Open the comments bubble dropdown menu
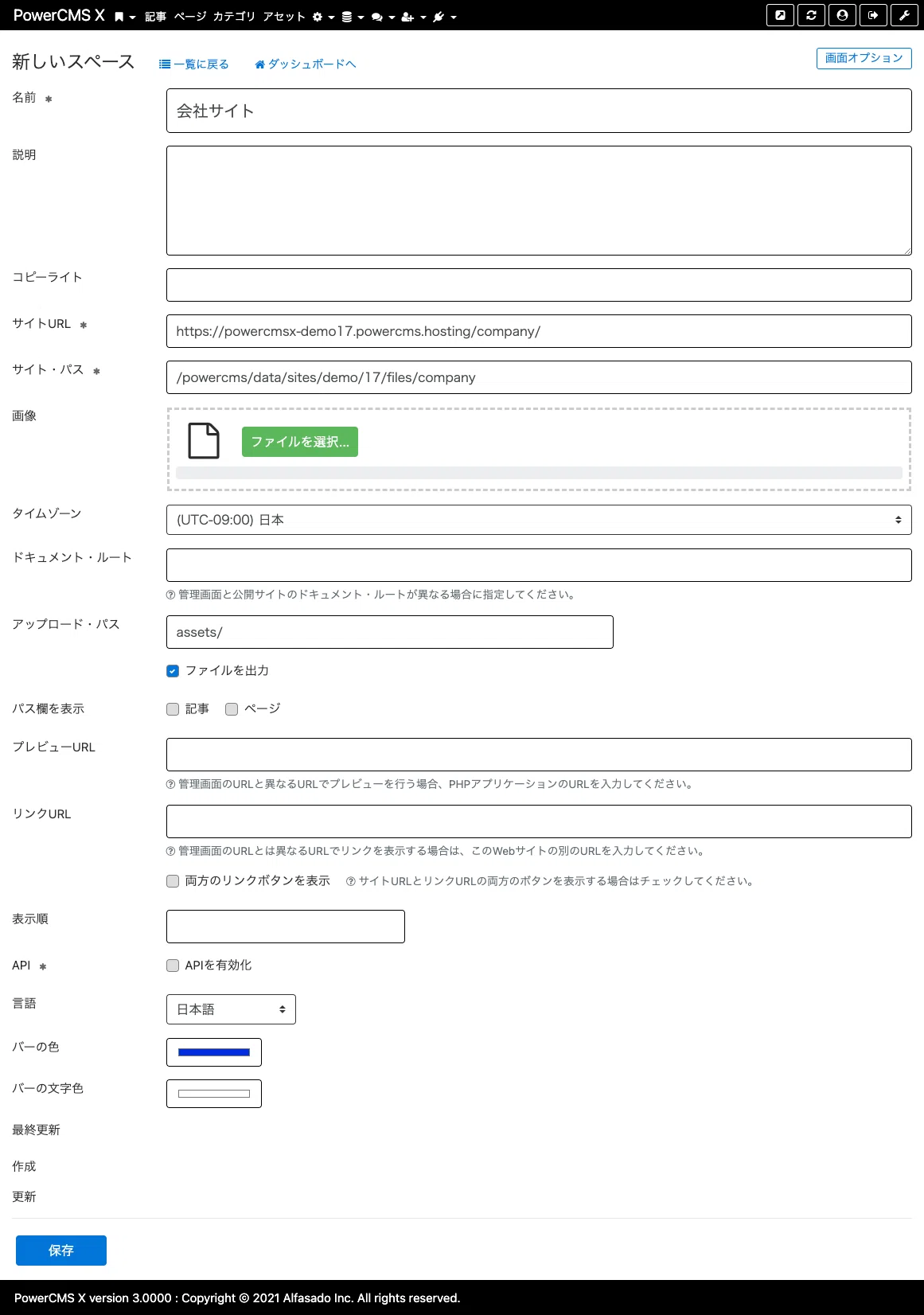Image resolution: width=924 pixels, height=1315 pixels. click(383, 17)
